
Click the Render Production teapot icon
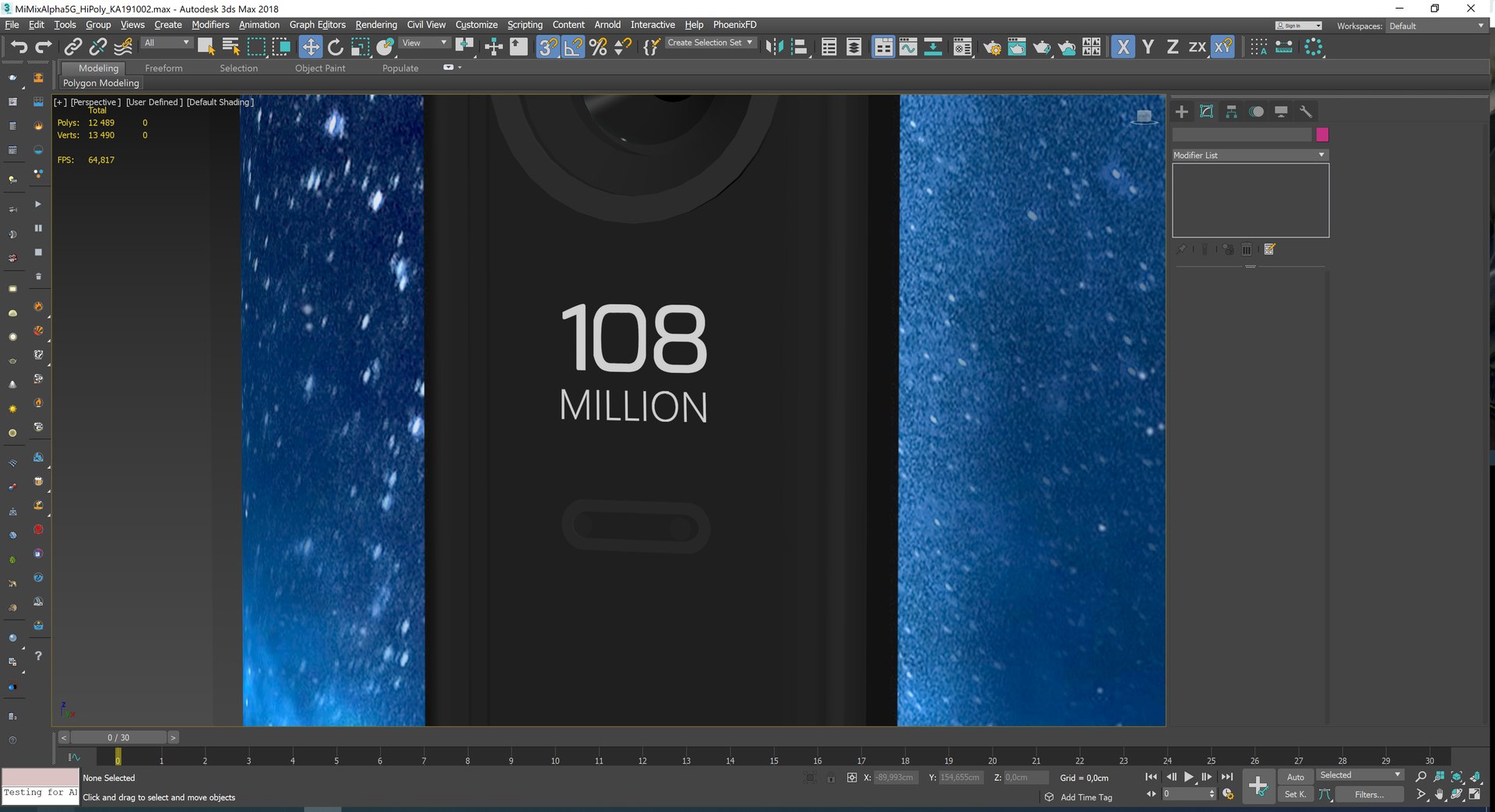1042,47
